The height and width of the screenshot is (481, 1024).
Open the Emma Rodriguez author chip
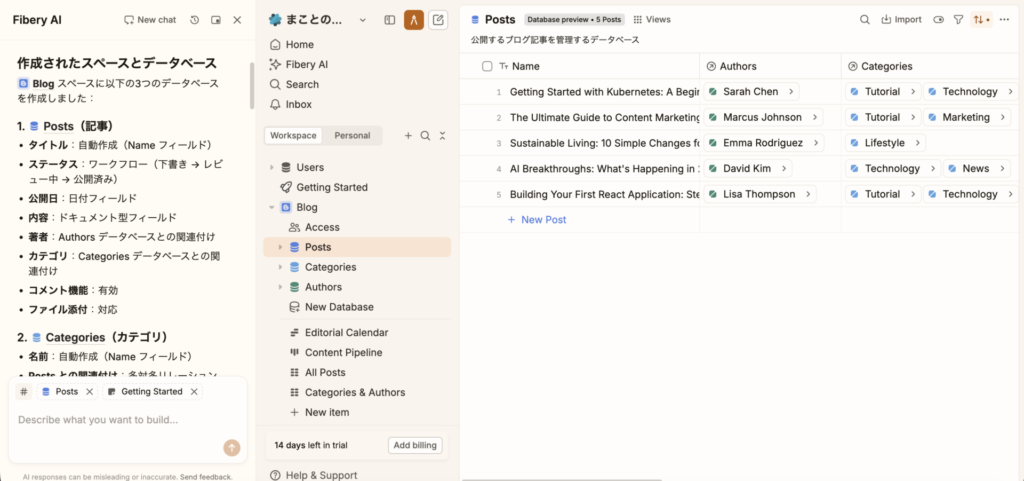click(763, 143)
